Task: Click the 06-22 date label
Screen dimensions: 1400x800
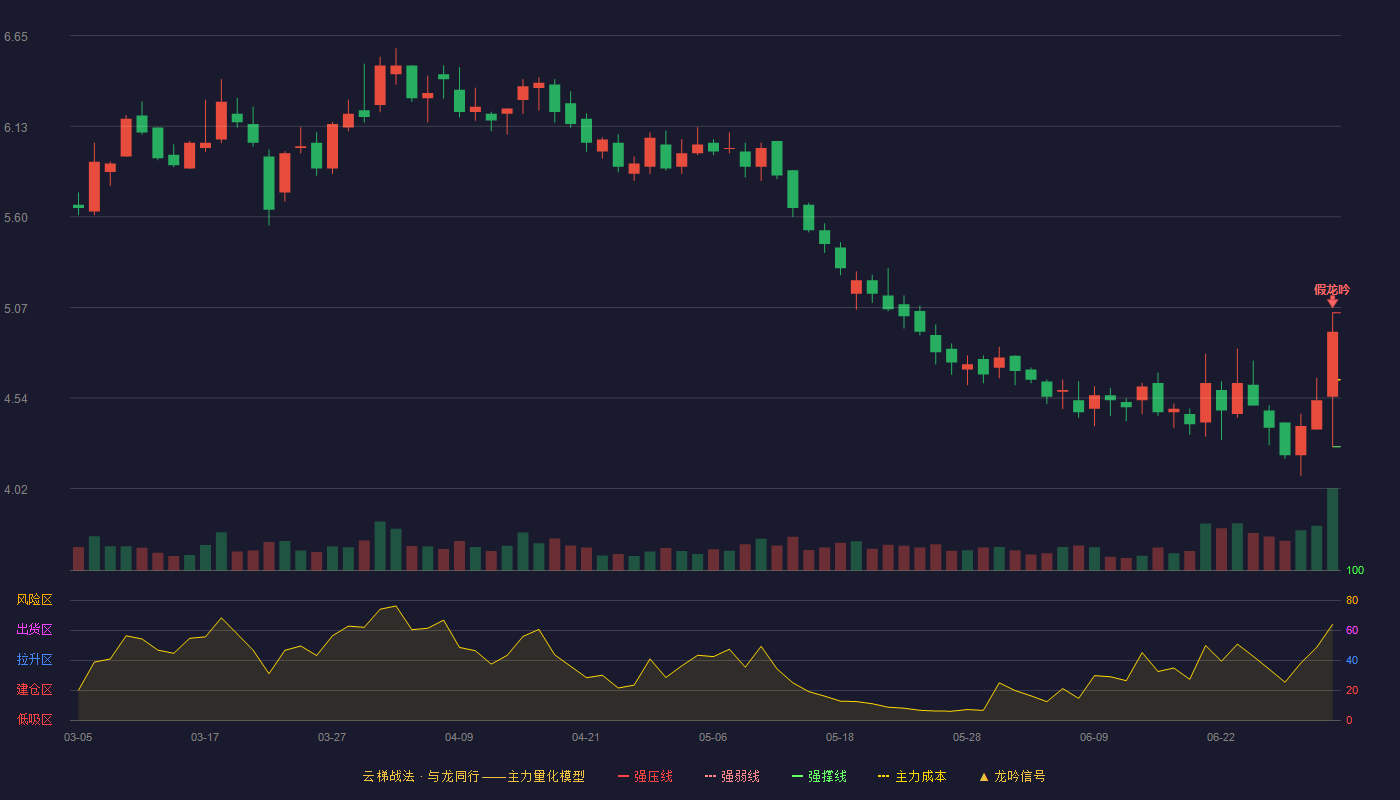Action: coord(1221,737)
